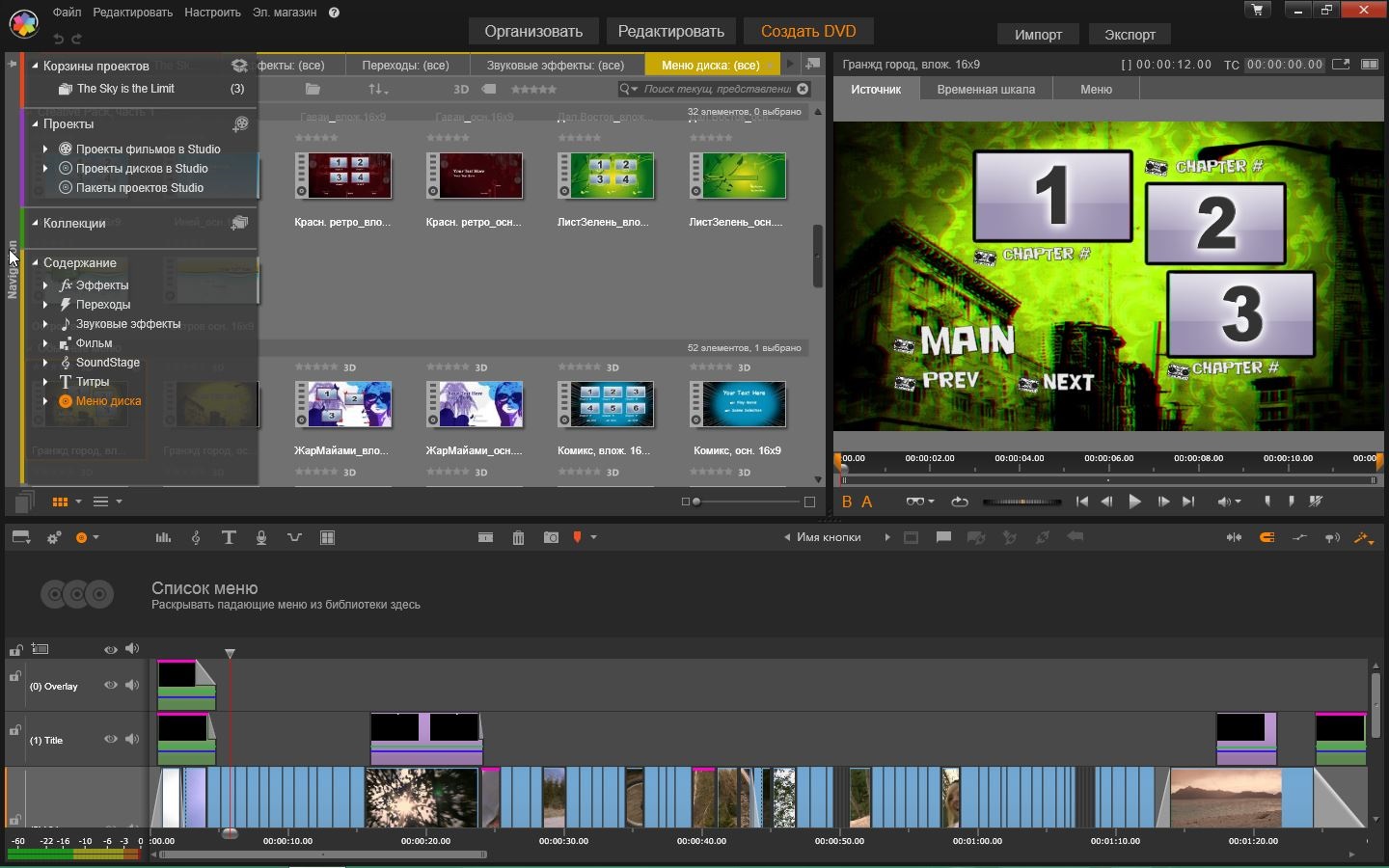
Task: Toggle loop playback in the player
Action: (x=959, y=502)
